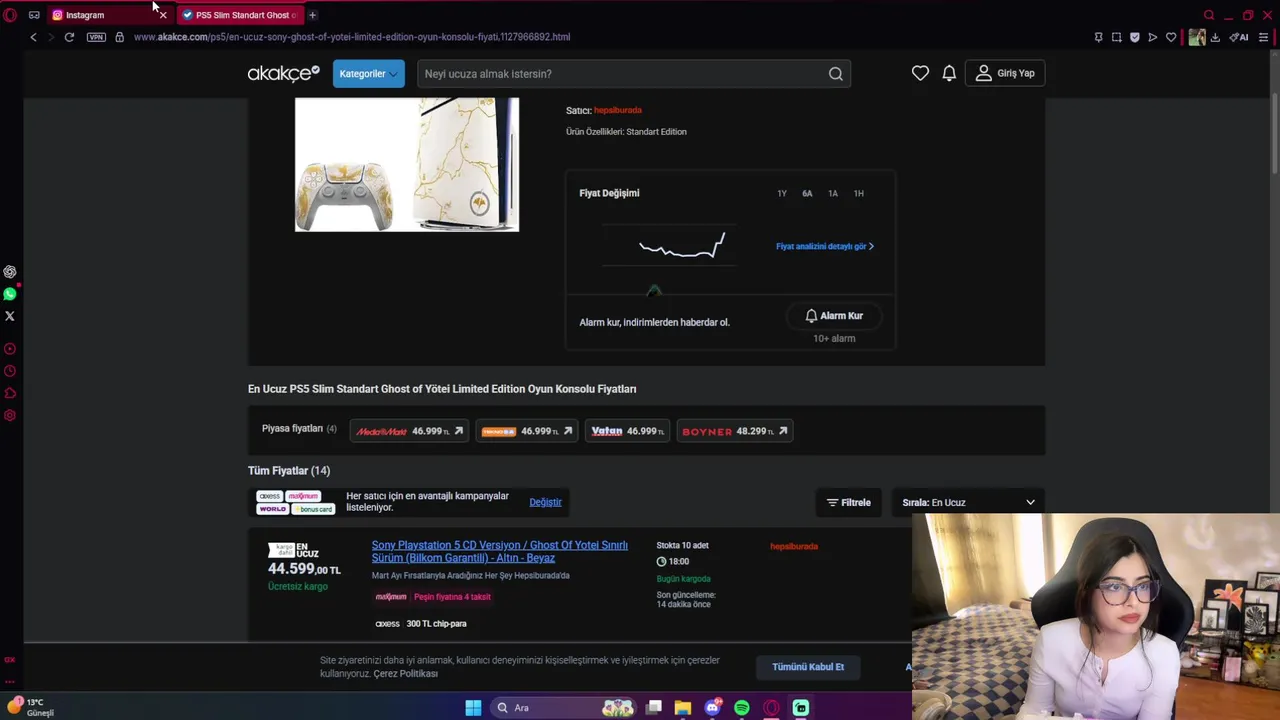Open tab search magnifier in title bar
The width and height of the screenshot is (1280, 720).
(1209, 15)
